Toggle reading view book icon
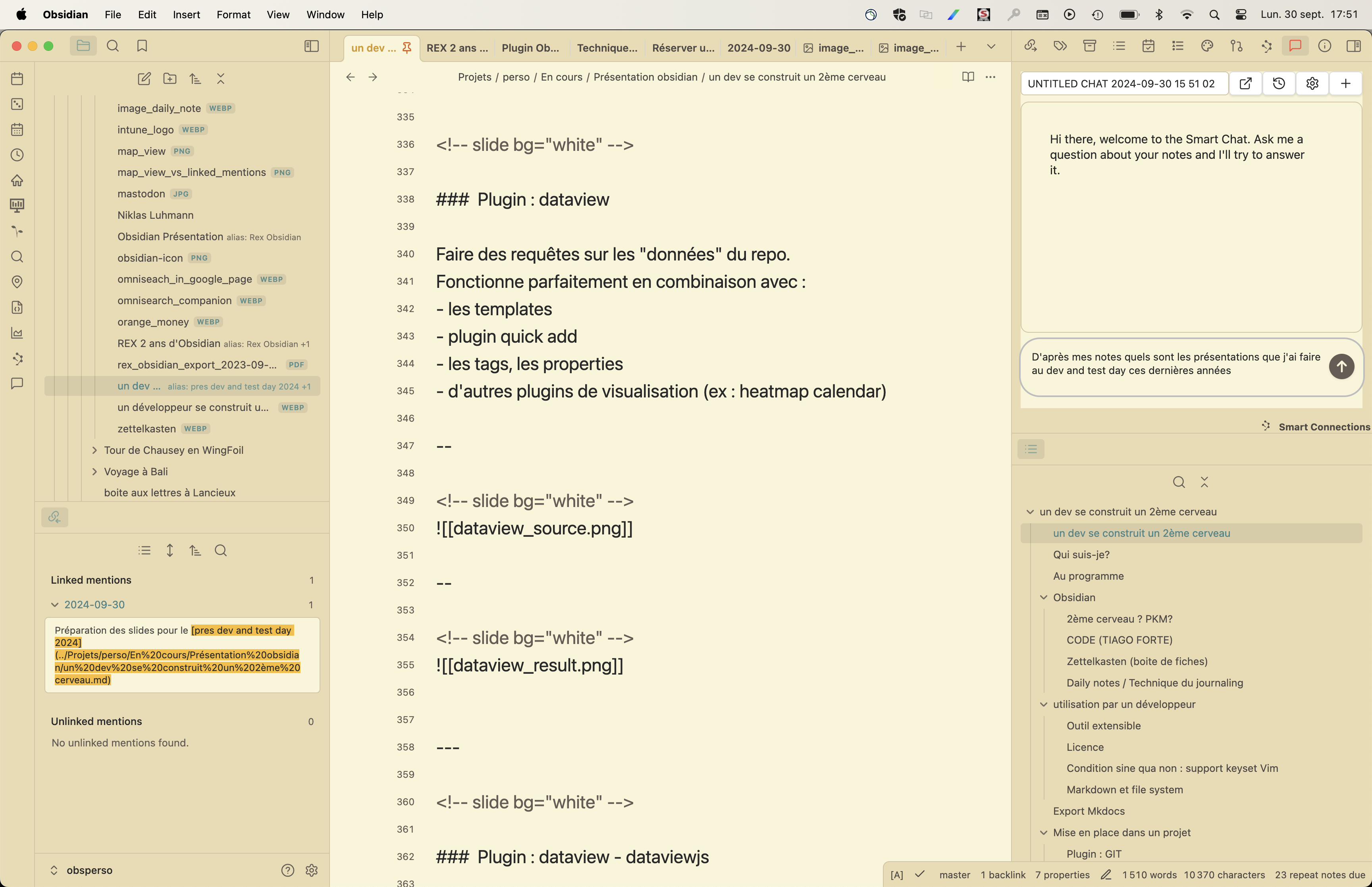This screenshot has height=887, width=1372. click(968, 77)
